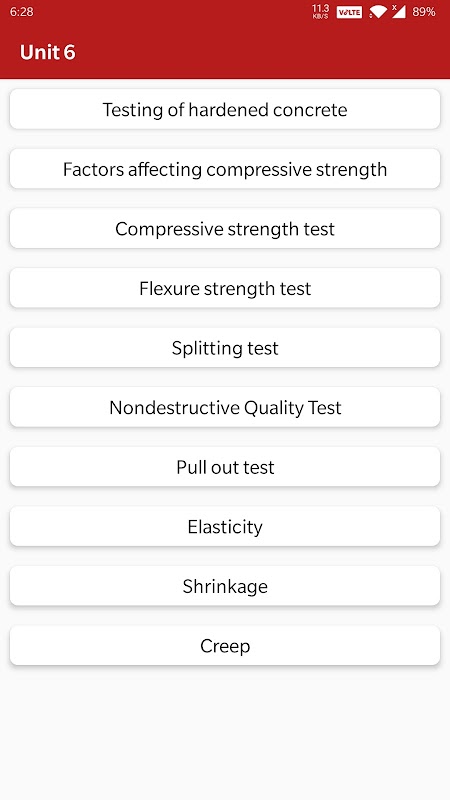Tap the 6:28 clock in status bar
The height and width of the screenshot is (800, 450).
[22, 12]
